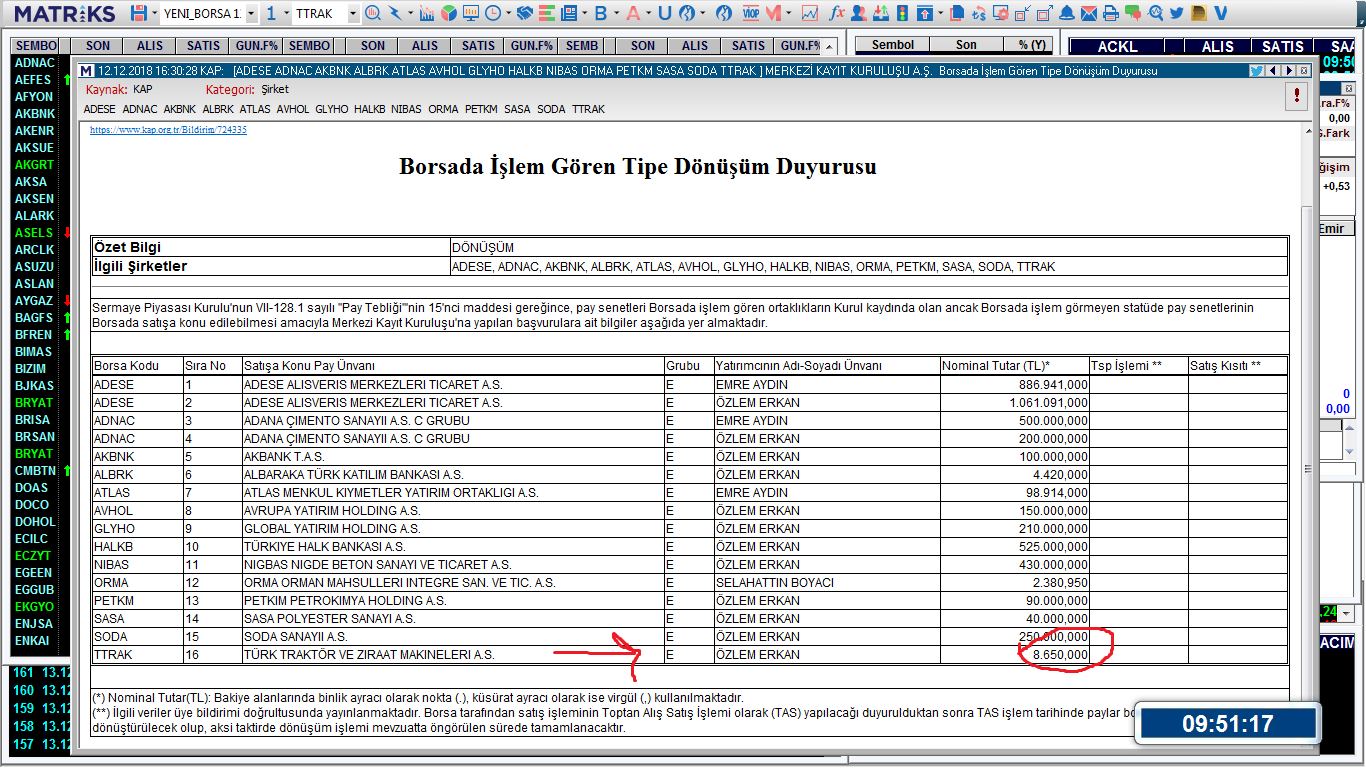Click Twitter share icon in news title bar

point(1257,70)
